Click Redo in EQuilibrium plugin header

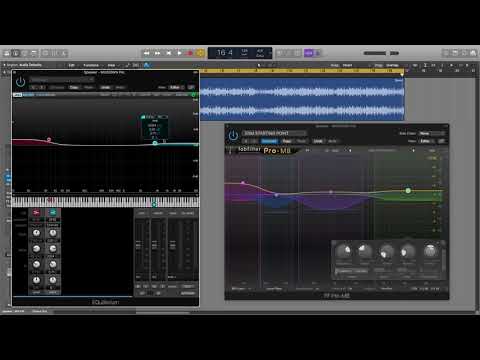pyautogui.click(x=120, y=87)
